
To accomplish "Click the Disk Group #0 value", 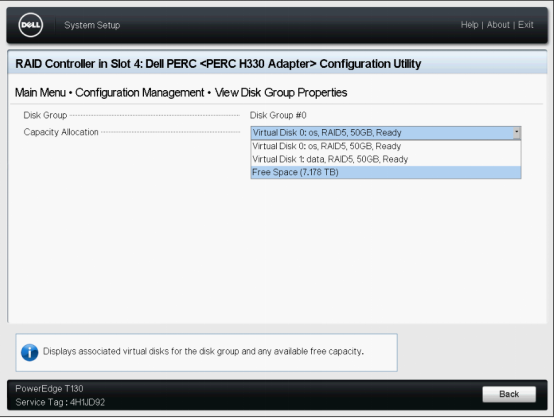I will click(x=278, y=115).
